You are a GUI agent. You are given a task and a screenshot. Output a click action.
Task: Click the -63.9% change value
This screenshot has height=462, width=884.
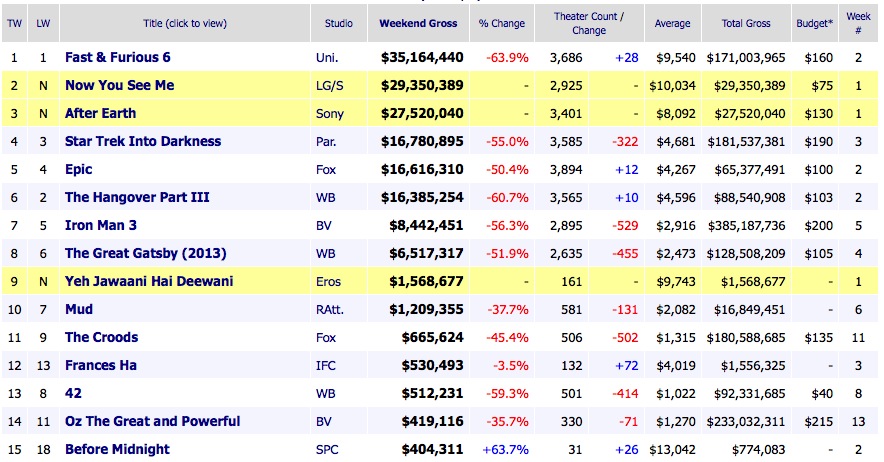click(x=507, y=58)
